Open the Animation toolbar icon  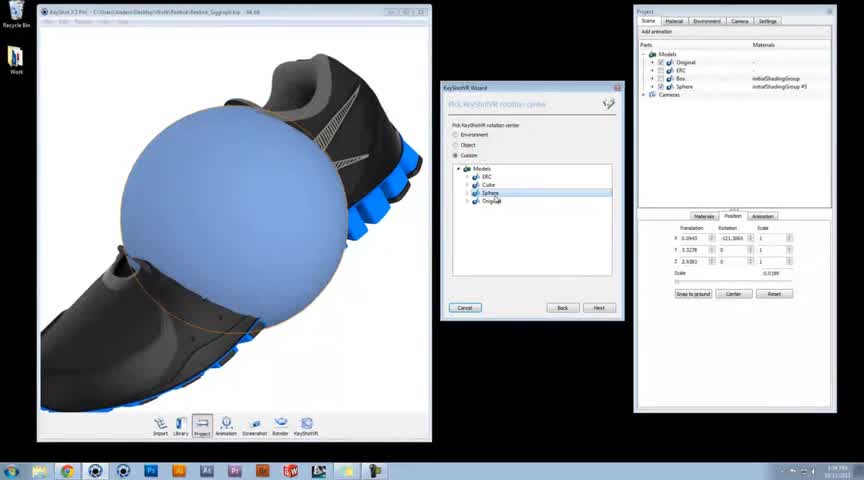[226, 427]
